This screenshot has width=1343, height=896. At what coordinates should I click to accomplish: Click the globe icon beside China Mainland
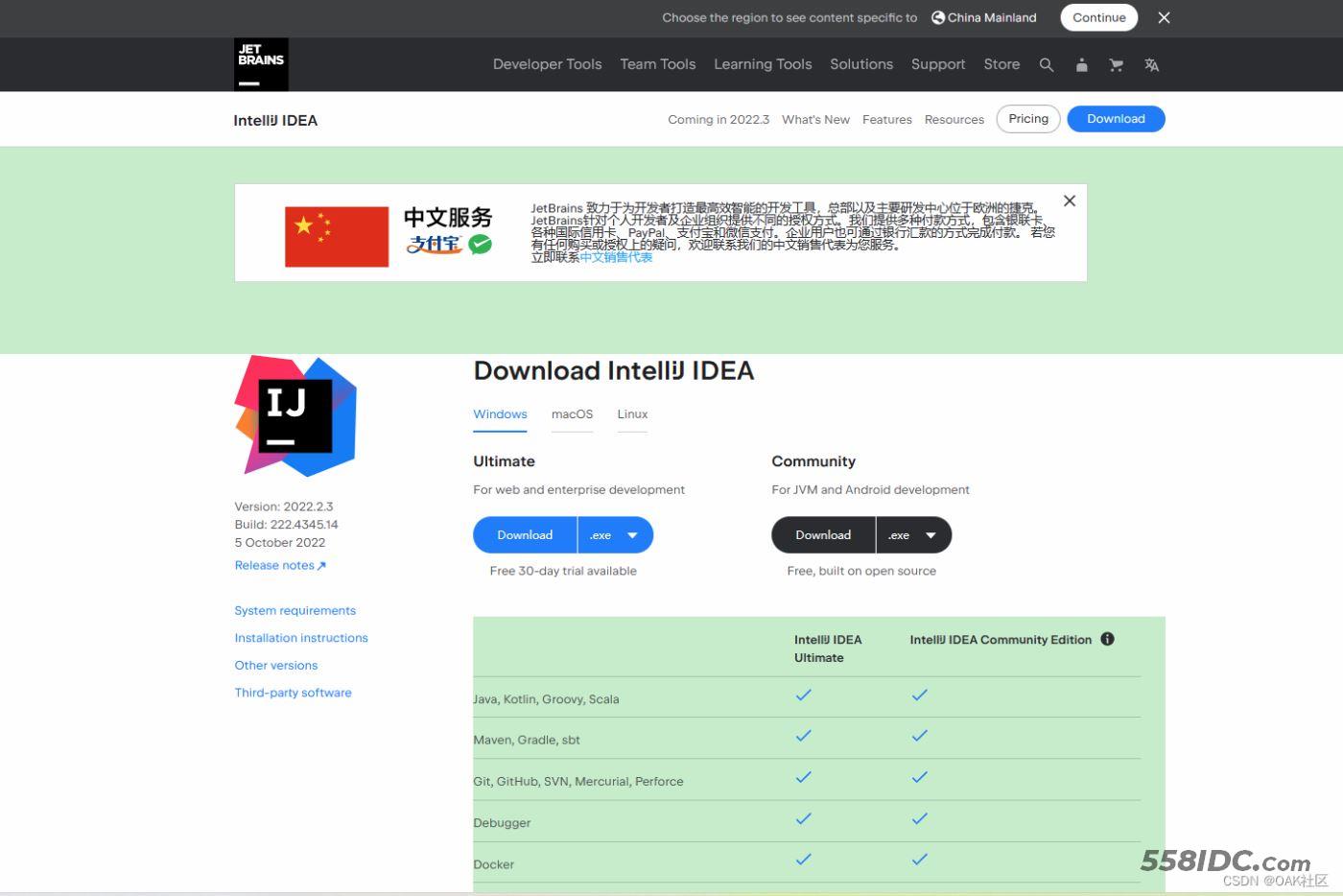[x=938, y=17]
